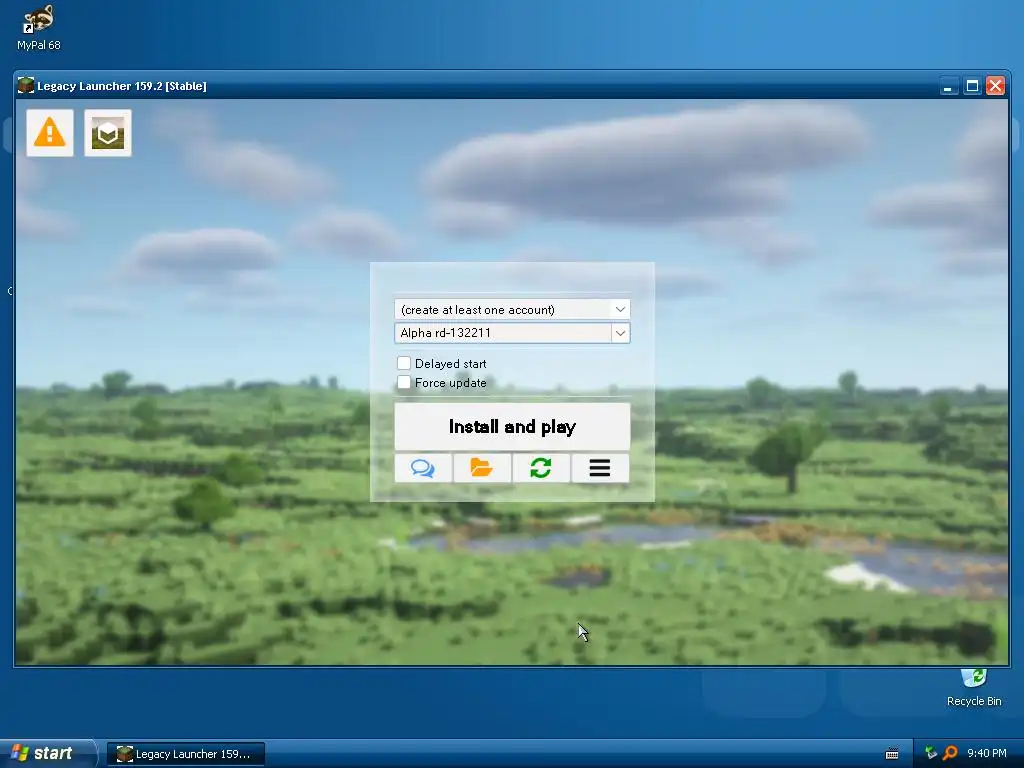Click the magnifier search tray icon
The image size is (1024, 768).
click(950, 753)
